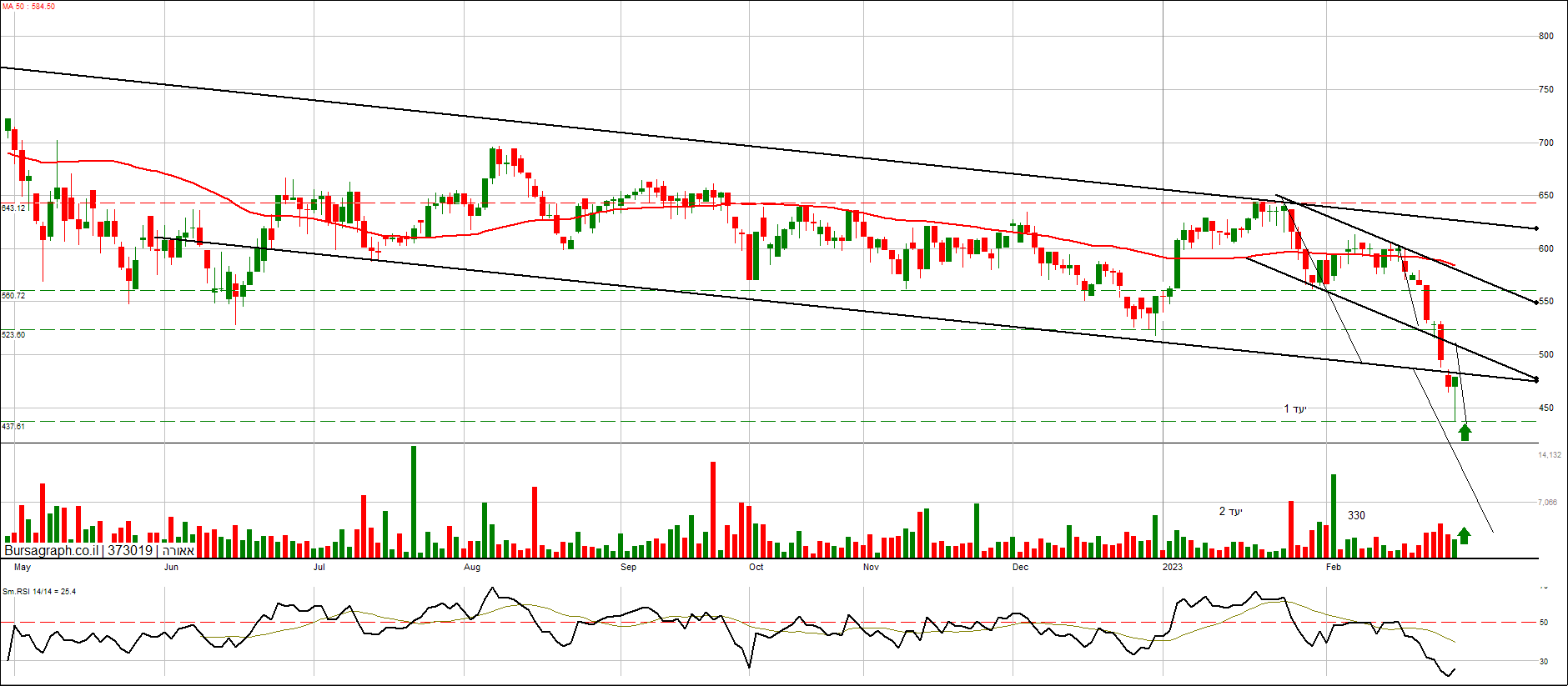
Task: Click the RSI axis 30 level label
Action: 1544,662
